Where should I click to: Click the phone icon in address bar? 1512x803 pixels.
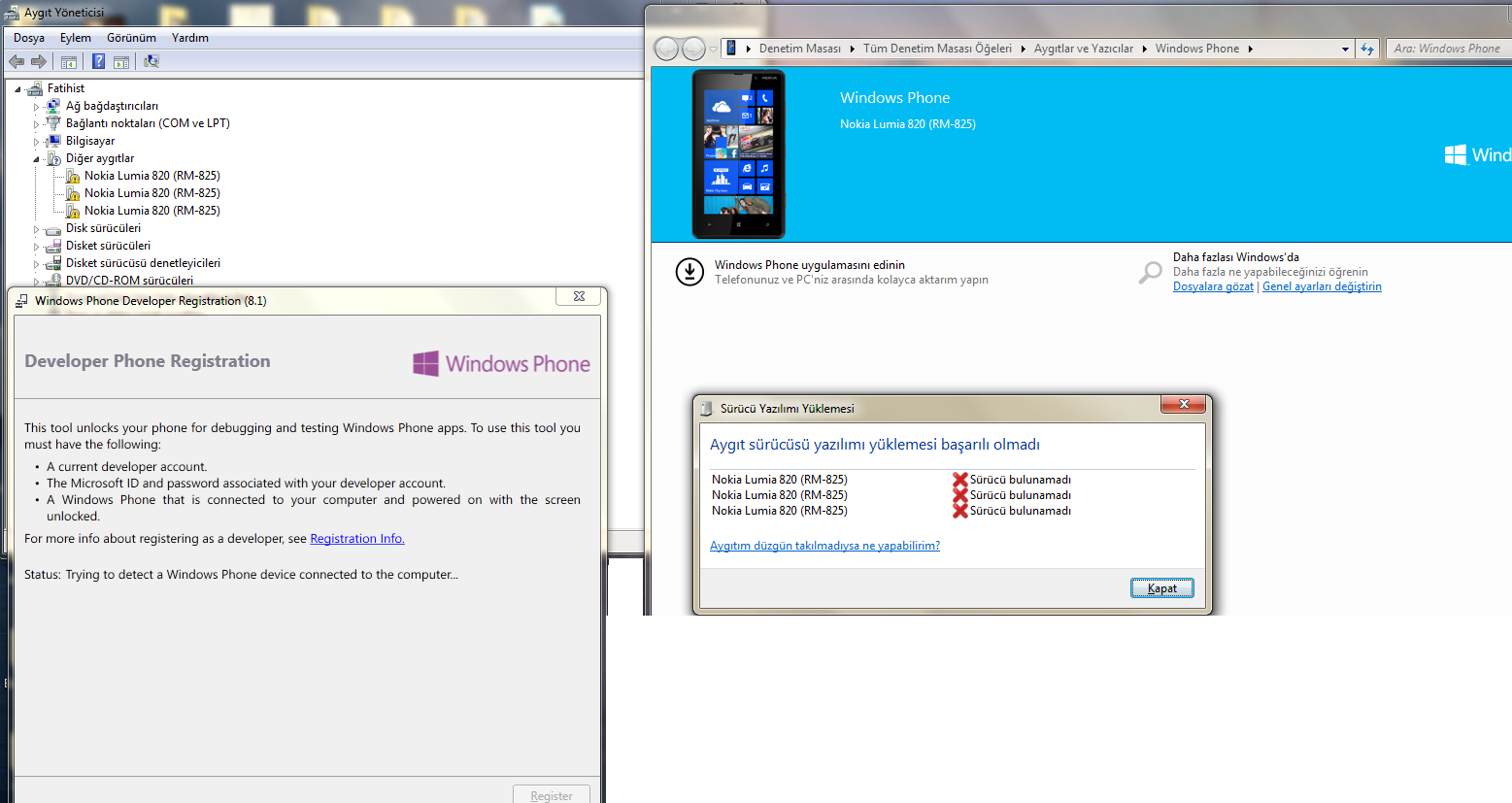[x=731, y=49]
